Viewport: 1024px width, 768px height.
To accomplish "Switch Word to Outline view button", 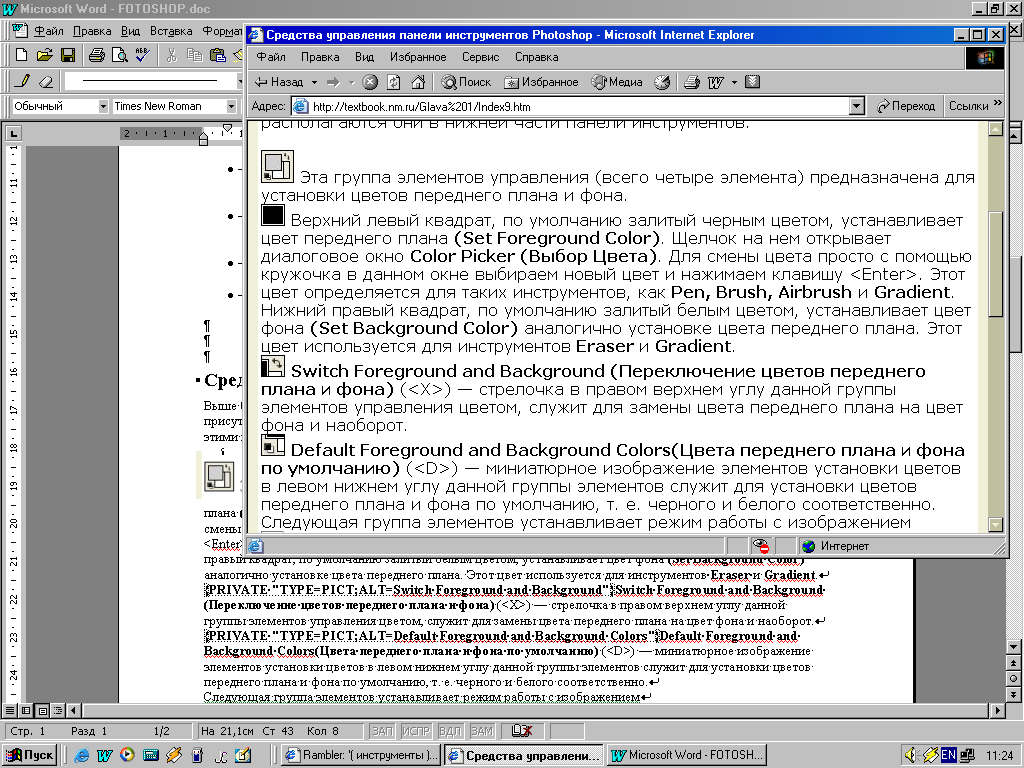I will (x=58, y=710).
